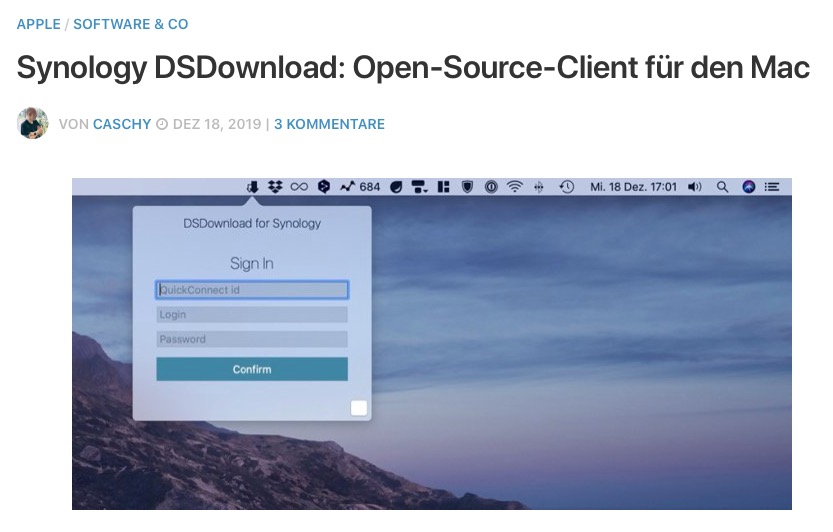Click the infinity loop menu bar icon

click(299, 187)
